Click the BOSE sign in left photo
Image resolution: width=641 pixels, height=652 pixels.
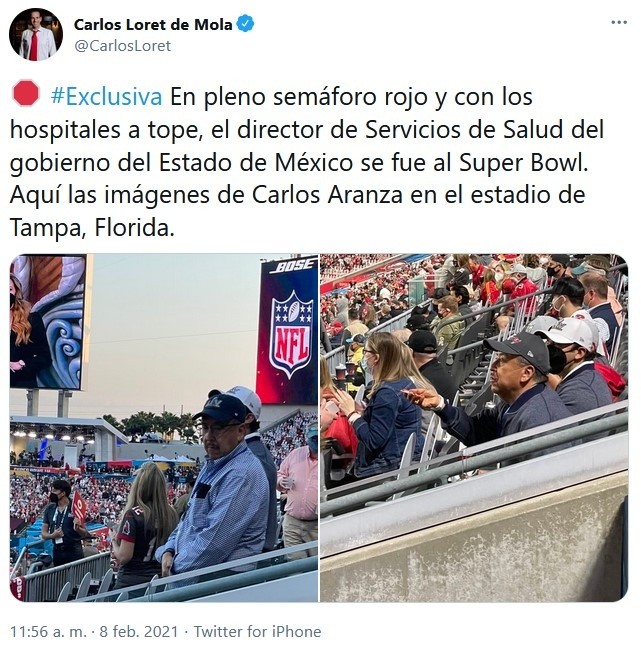(x=292, y=266)
